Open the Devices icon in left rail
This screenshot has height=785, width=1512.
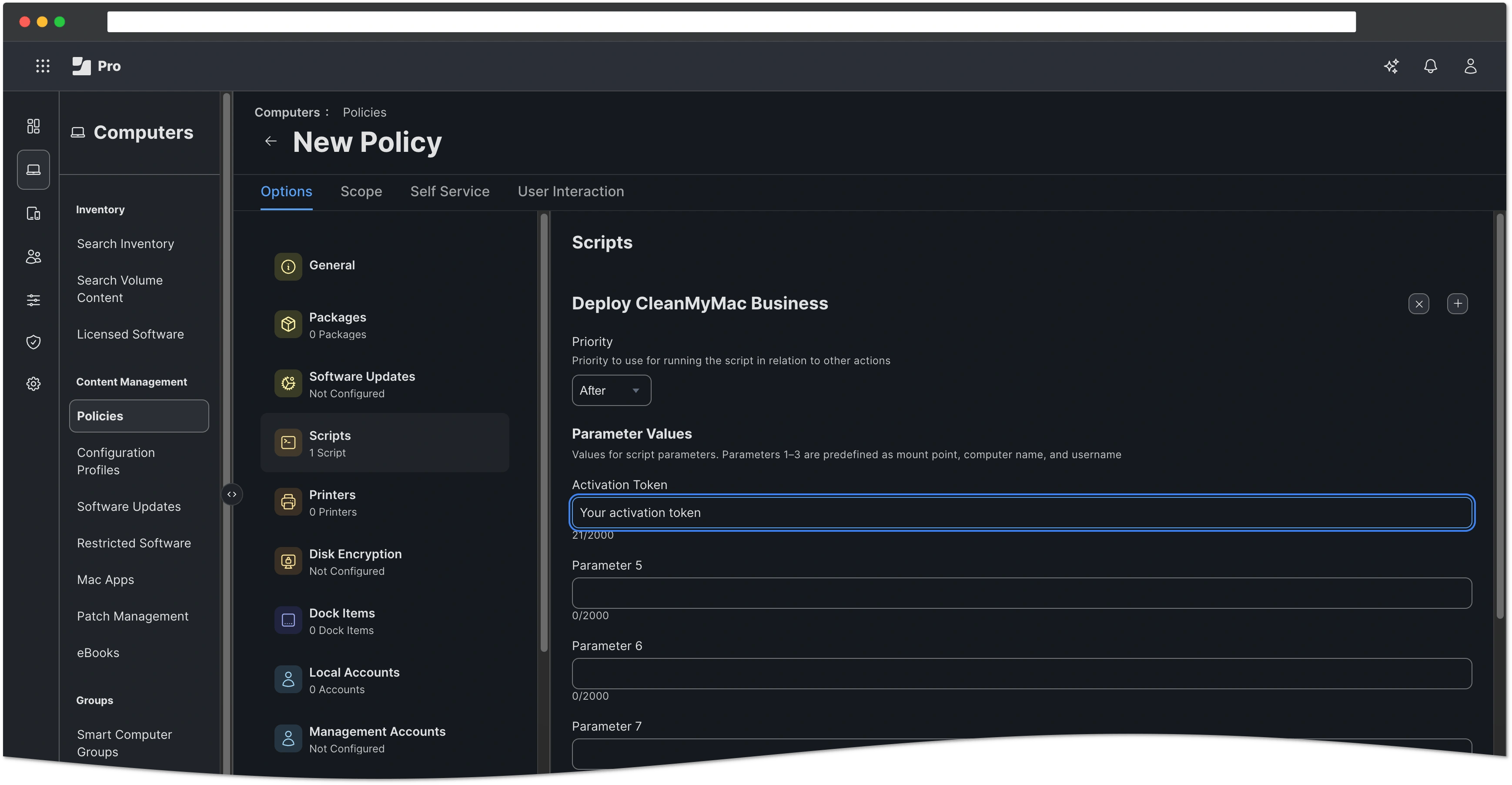point(33,213)
